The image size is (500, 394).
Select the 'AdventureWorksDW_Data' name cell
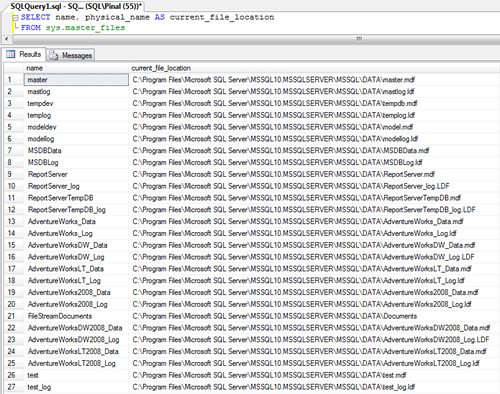(x=76, y=245)
